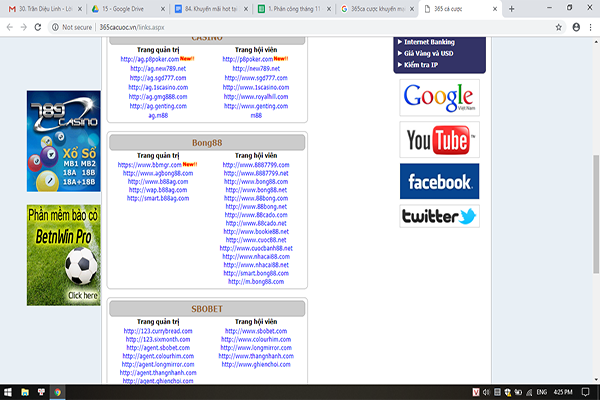
Task: Open the Chrome three-dot menu
Action: pyautogui.click(x=591, y=27)
